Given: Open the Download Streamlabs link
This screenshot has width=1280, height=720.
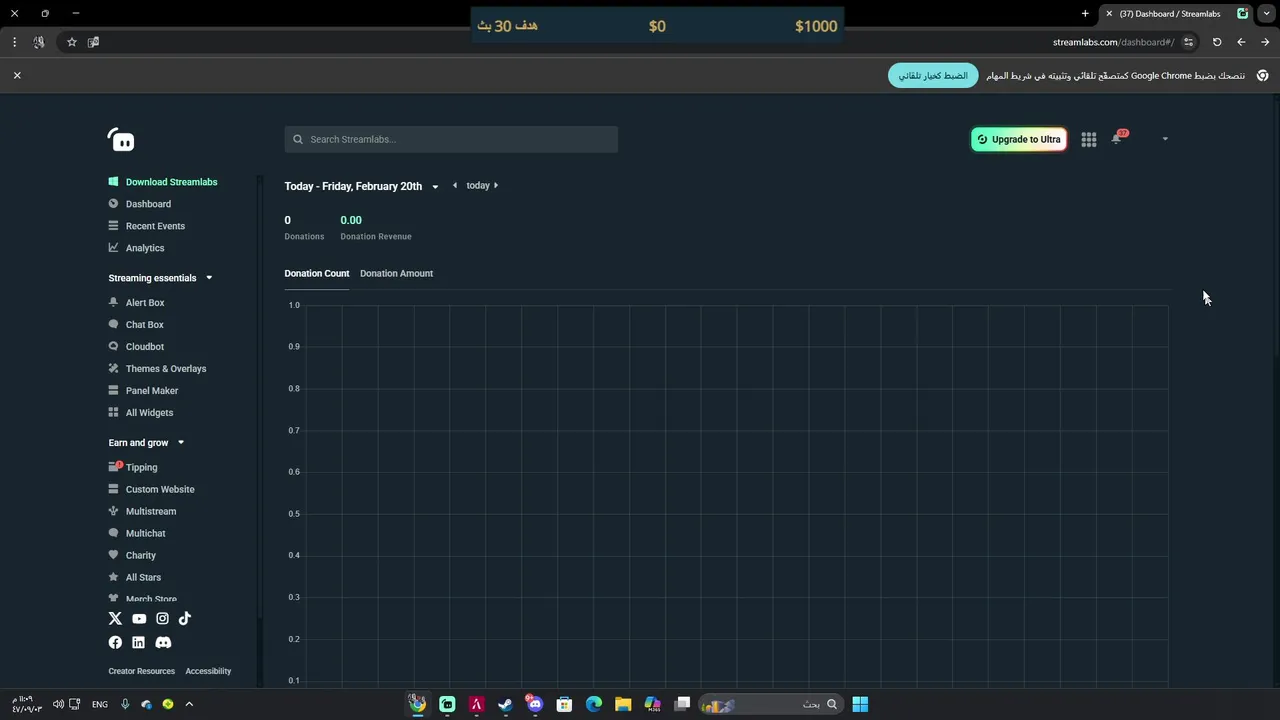Looking at the screenshot, I should (171, 182).
